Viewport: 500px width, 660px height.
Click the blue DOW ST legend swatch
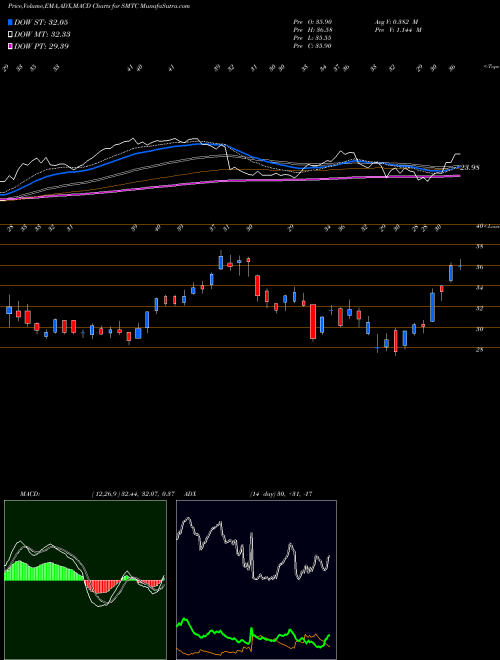click(x=10, y=22)
